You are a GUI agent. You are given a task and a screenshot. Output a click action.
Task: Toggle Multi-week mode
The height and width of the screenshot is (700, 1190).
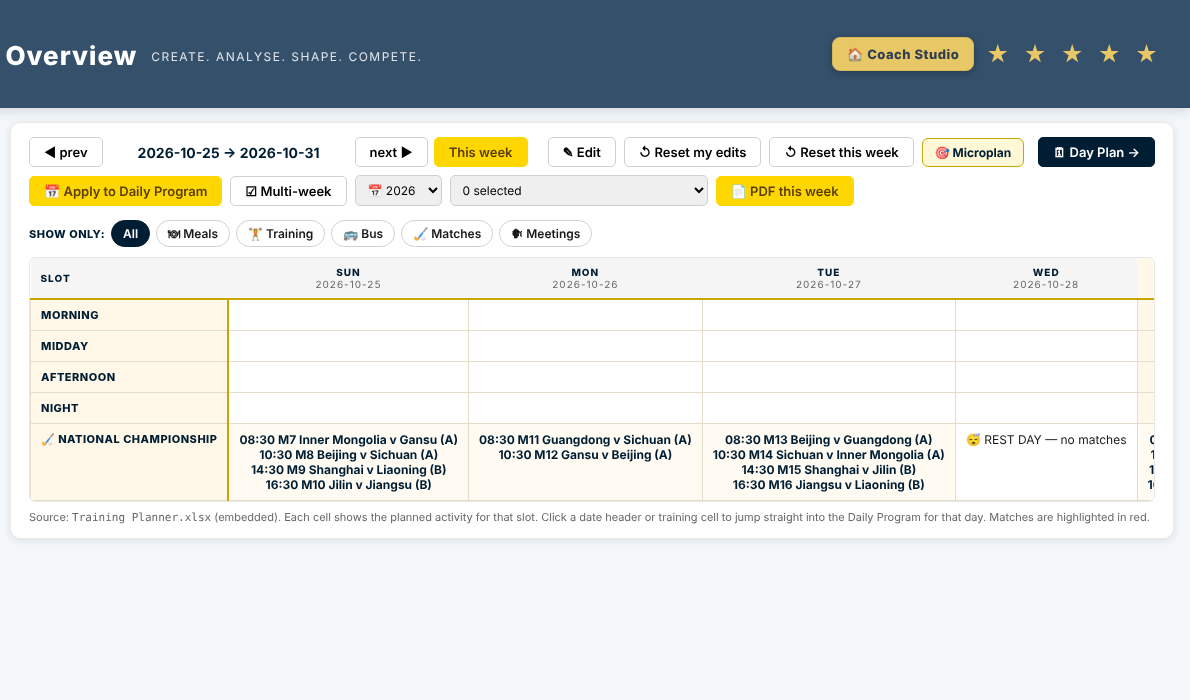click(288, 191)
